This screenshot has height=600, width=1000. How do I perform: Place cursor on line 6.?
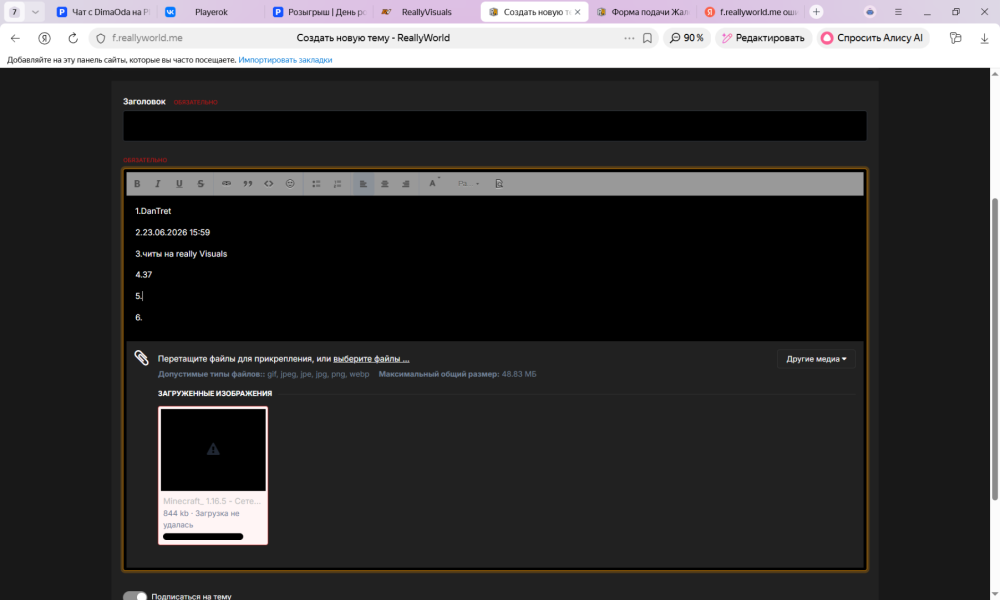138,318
